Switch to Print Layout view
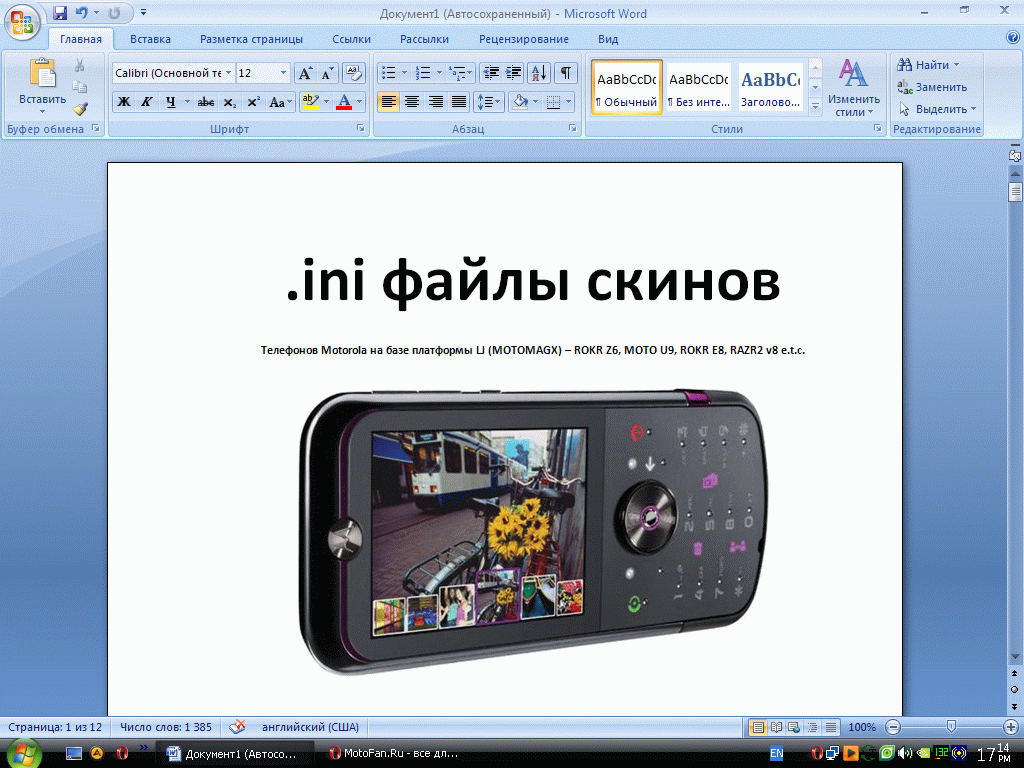1024x768 pixels. click(758, 727)
